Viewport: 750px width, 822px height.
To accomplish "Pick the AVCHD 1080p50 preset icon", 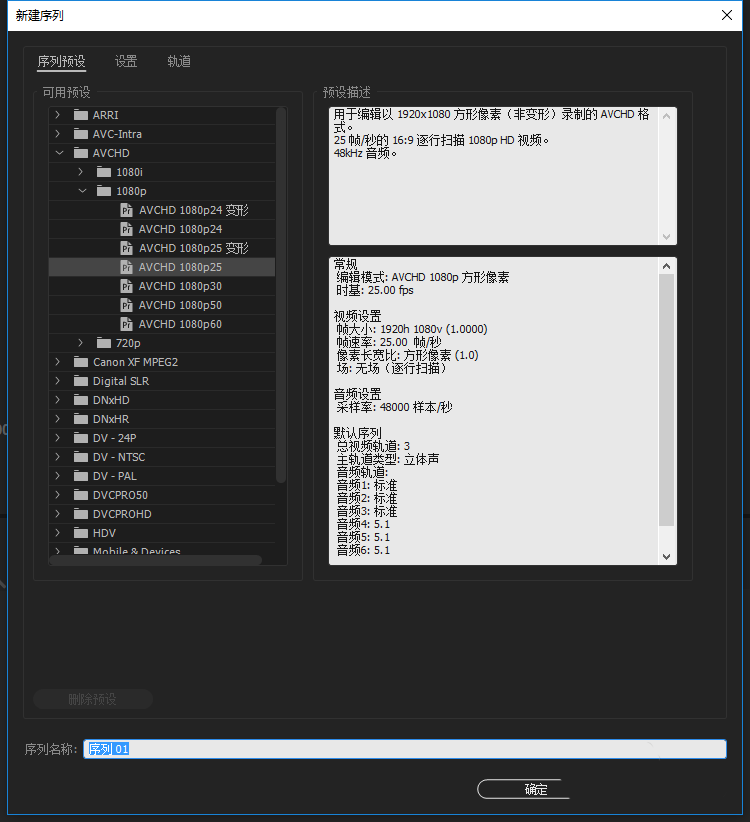I will tap(126, 305).
